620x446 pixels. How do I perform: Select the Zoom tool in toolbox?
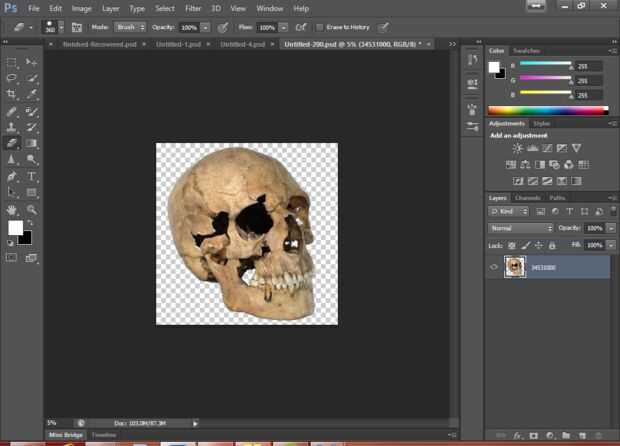pos(32,210)
